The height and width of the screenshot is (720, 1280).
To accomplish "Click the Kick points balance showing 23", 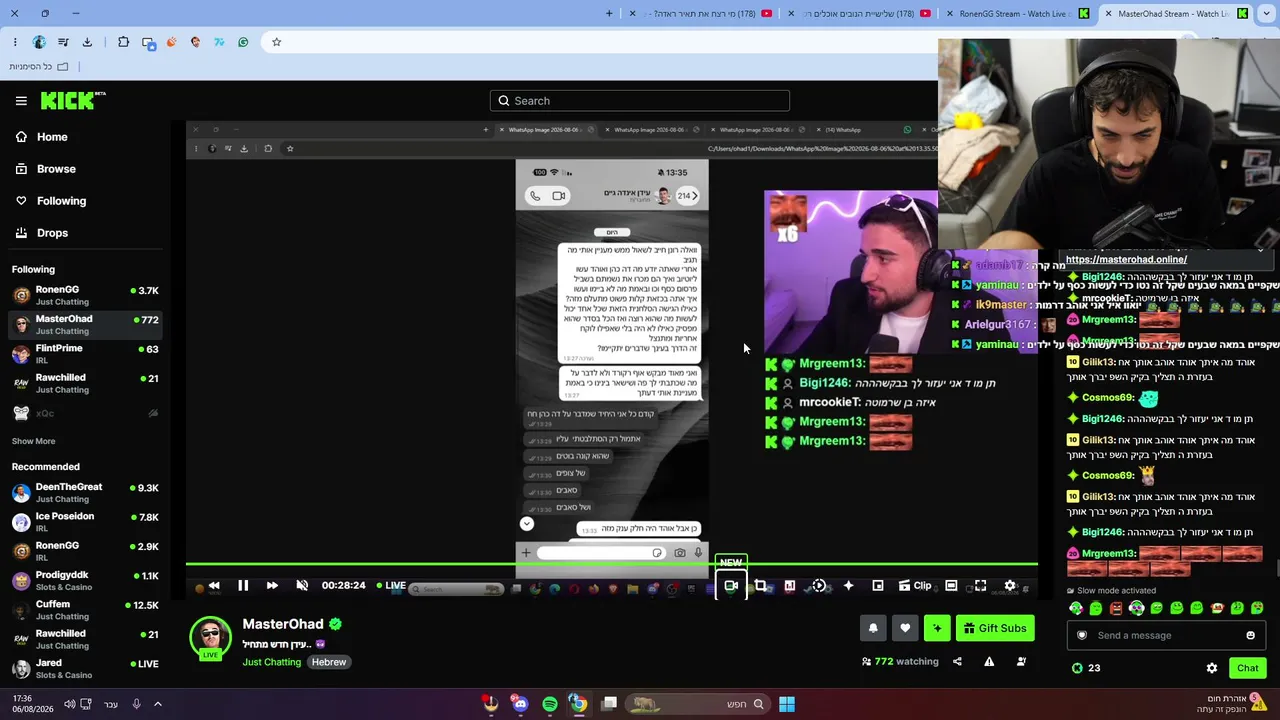I will click(x=1085, y=668).
